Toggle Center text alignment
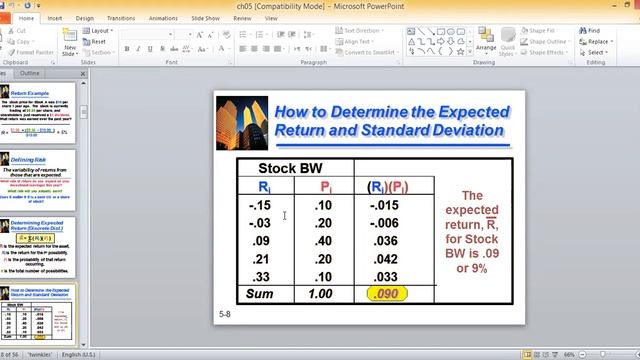This screenshot has height=360, width=640. tap(254, 49)
